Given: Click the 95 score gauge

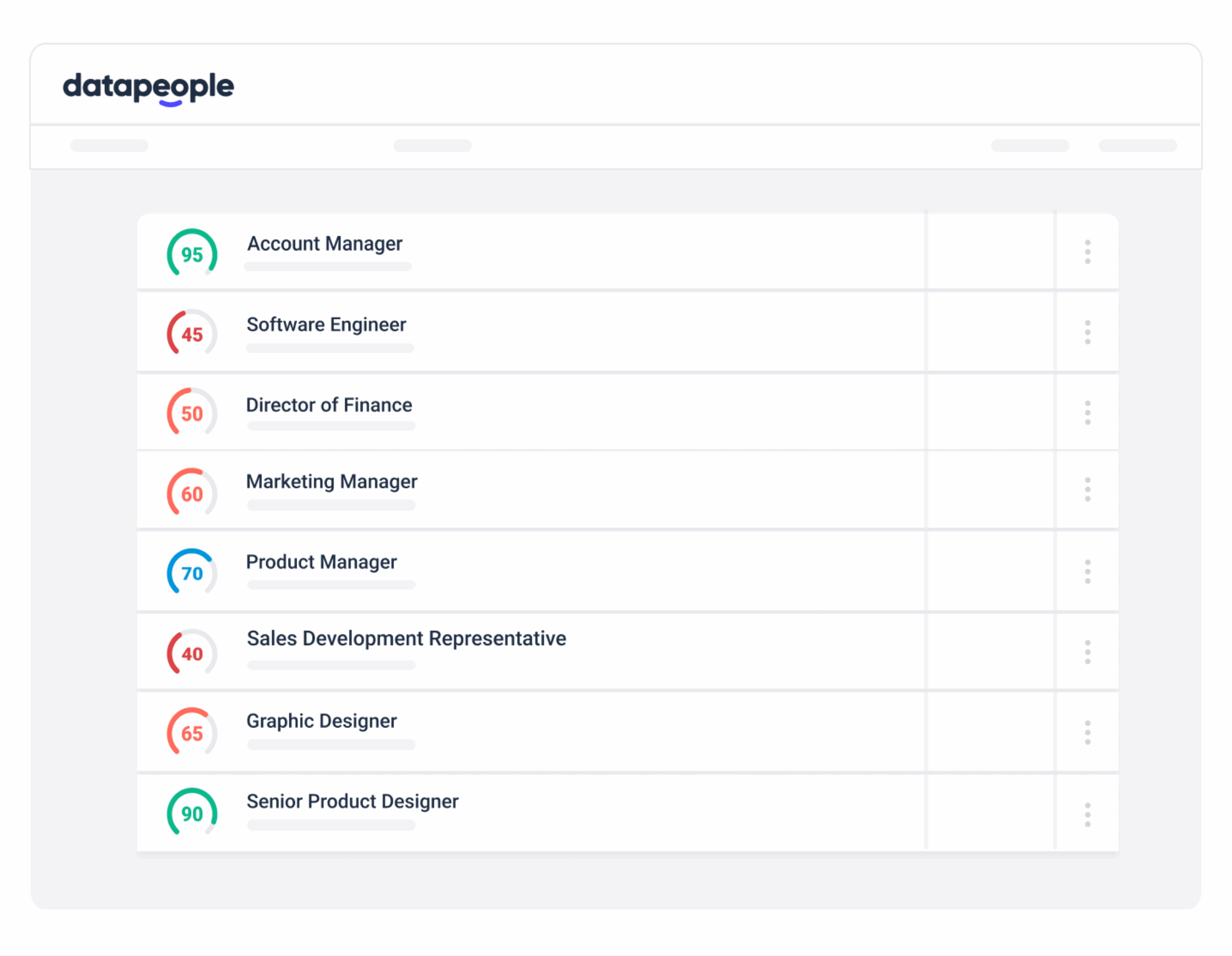Looking at the screenshot, I should pyautogui.click(x=192, y=253).
